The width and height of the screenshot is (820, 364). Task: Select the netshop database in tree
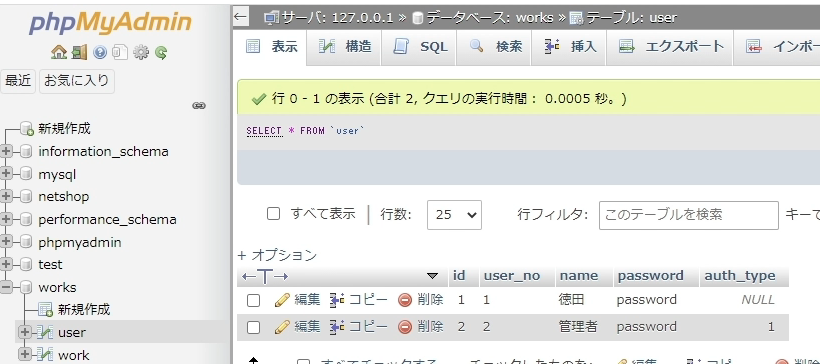[64, 197]
